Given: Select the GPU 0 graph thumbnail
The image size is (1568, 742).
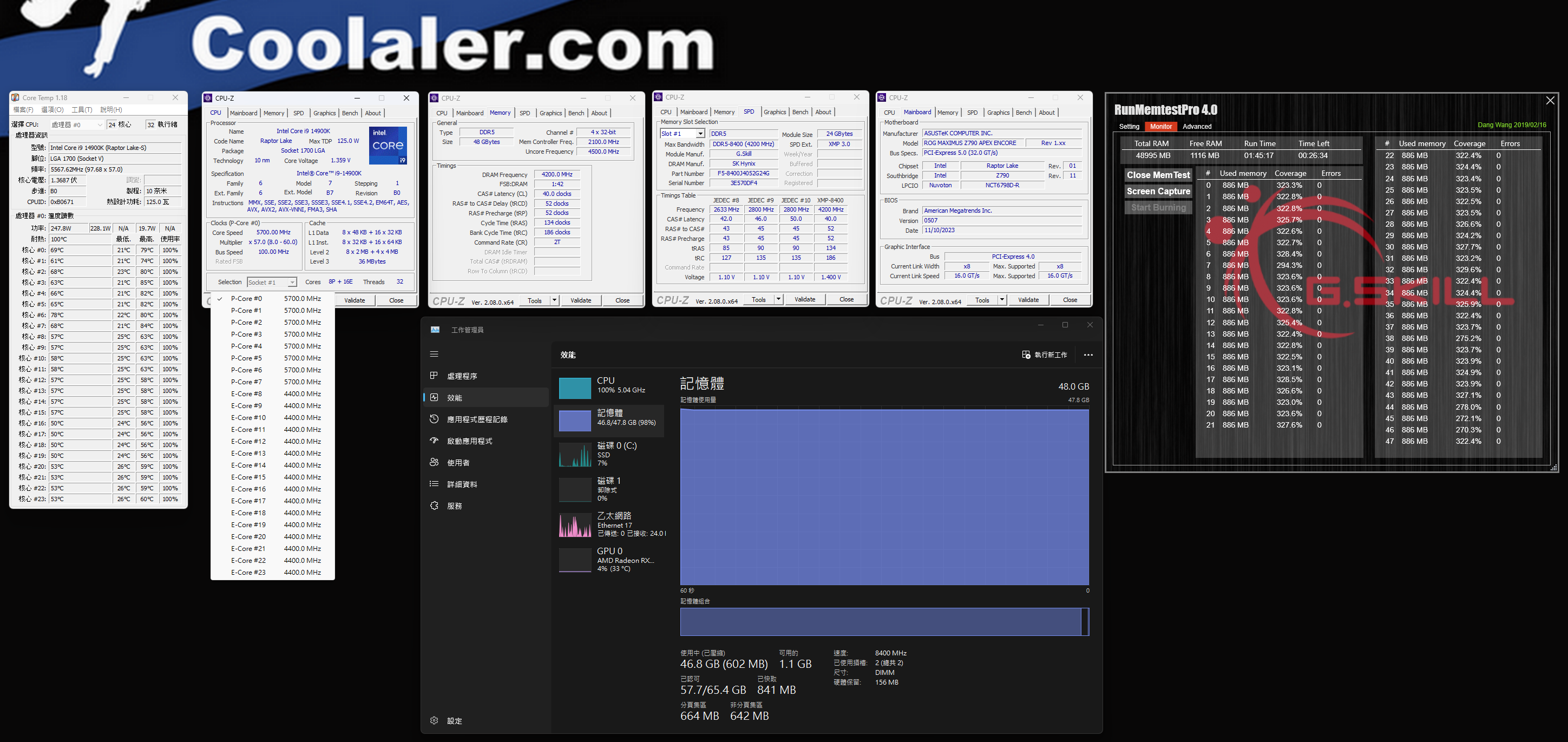Looking at the screenshot, I should click(575, 560).
